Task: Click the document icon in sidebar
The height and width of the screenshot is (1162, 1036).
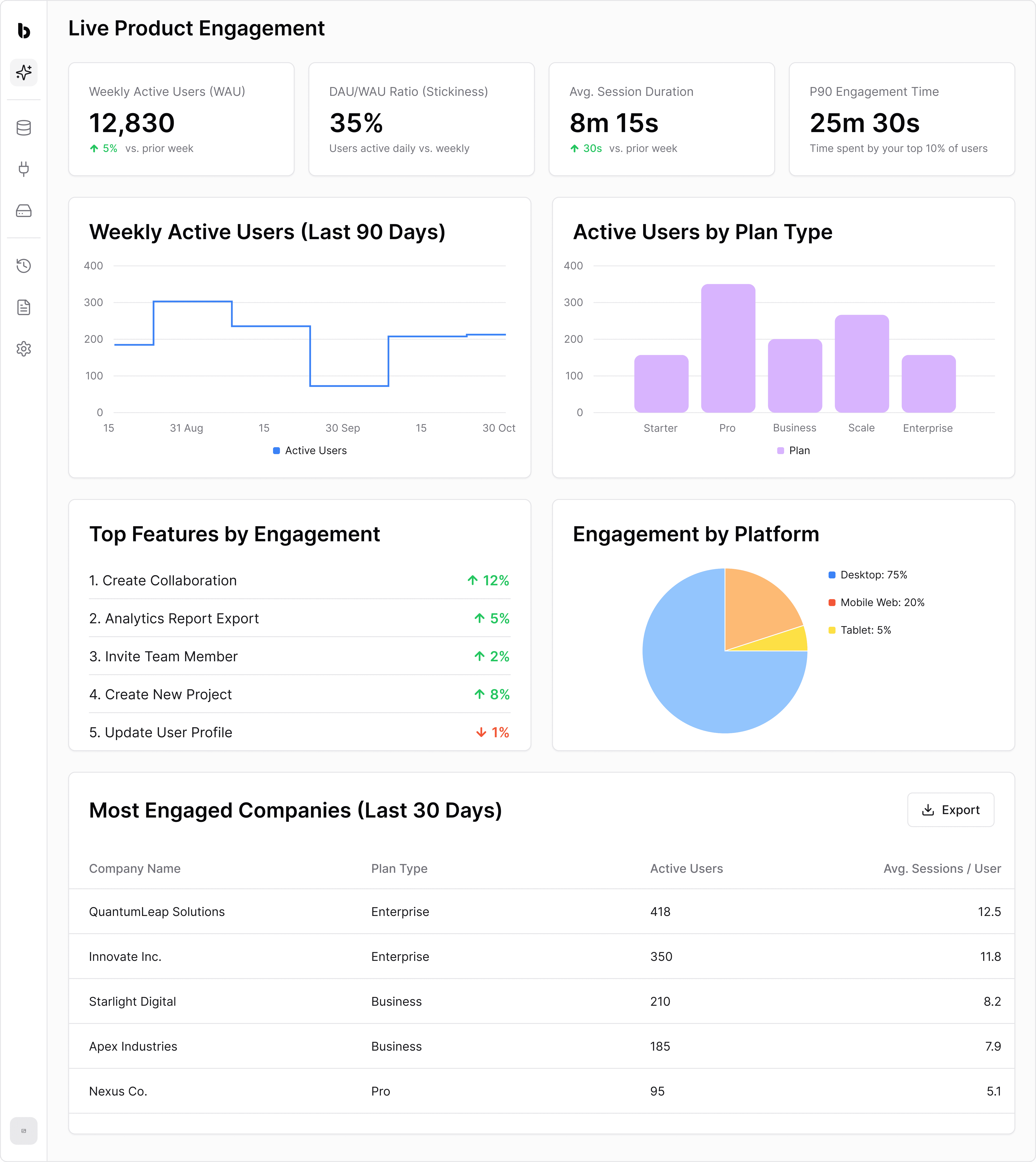Action: tap(23, 307)
